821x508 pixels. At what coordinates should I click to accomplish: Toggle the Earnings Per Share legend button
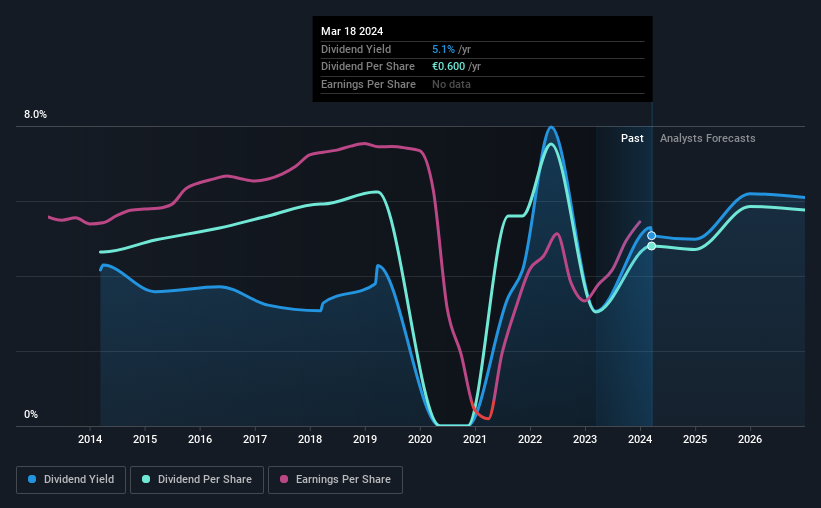(335, 480)
